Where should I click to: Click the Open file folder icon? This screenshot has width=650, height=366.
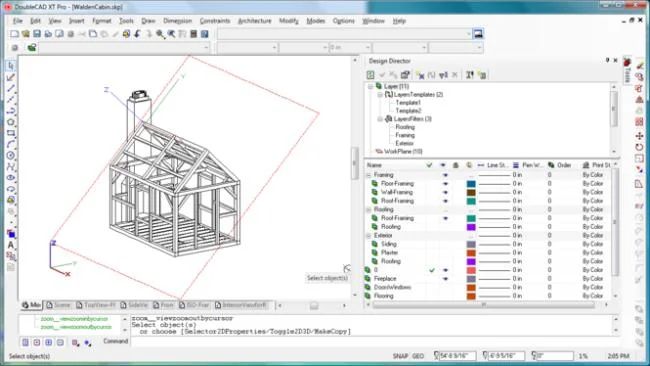pyautogui.click(x=26, y=34)
